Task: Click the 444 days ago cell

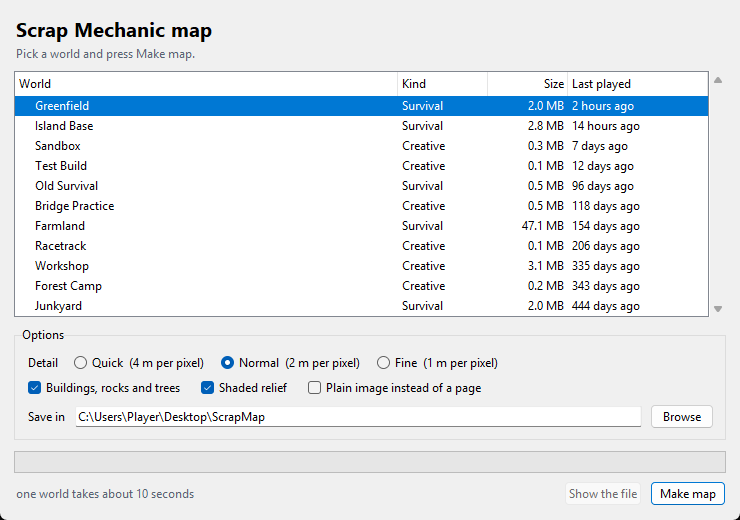Action: pos(605,306)
